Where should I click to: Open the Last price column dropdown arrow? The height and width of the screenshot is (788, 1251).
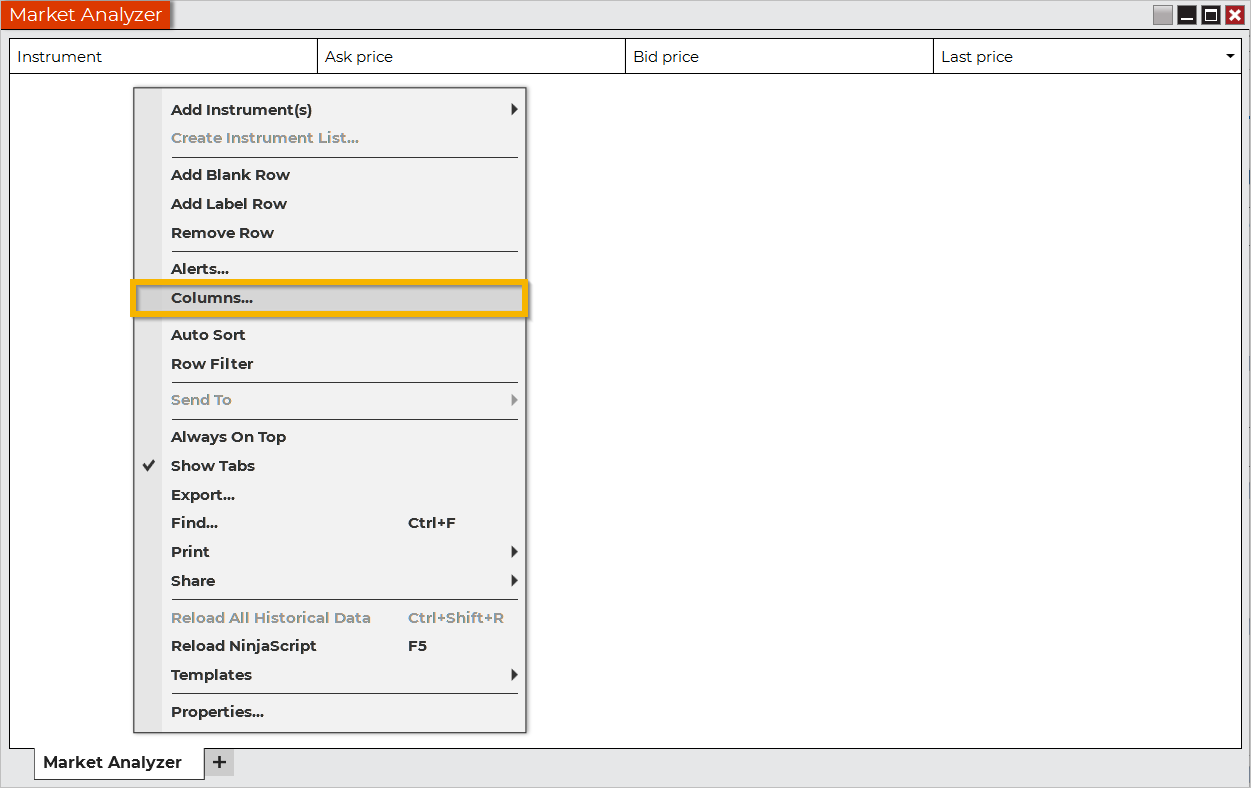tap(1230, 57)
